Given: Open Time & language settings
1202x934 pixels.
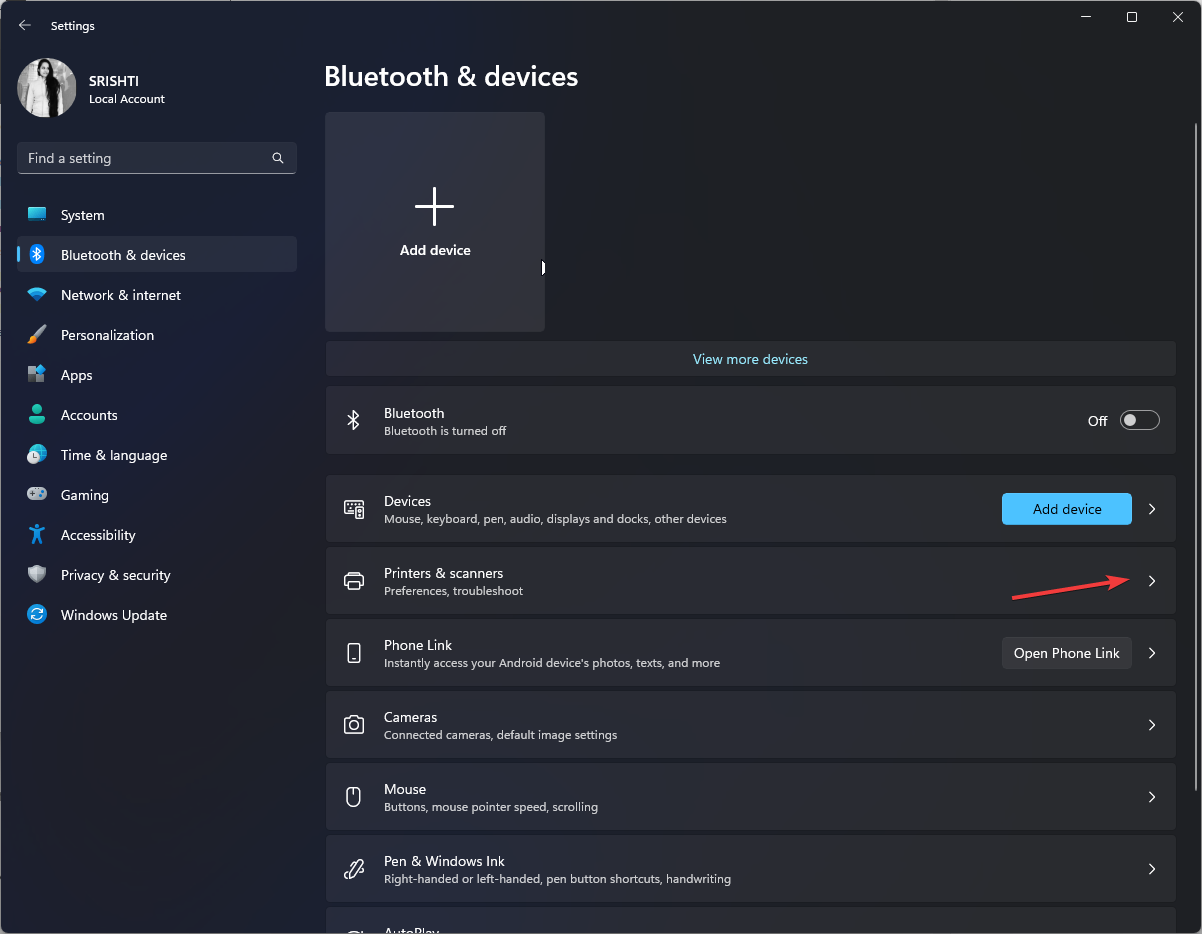Looking at the screenshot, I should [157, 455].
